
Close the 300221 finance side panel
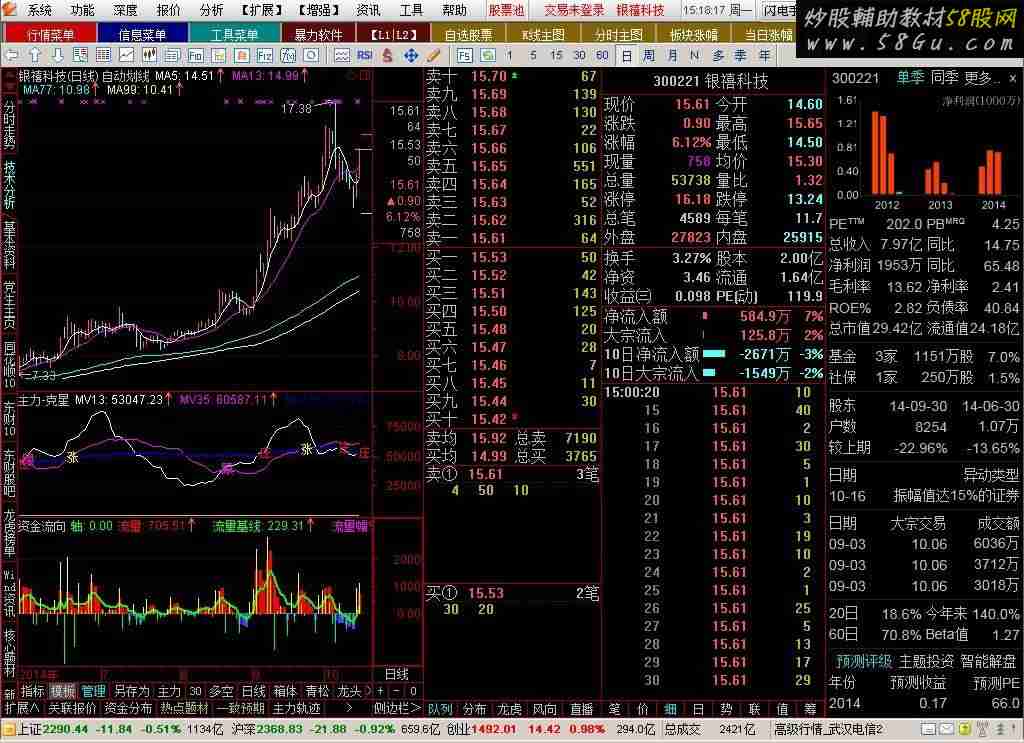pyautogui.click(x=1012, y=78)
